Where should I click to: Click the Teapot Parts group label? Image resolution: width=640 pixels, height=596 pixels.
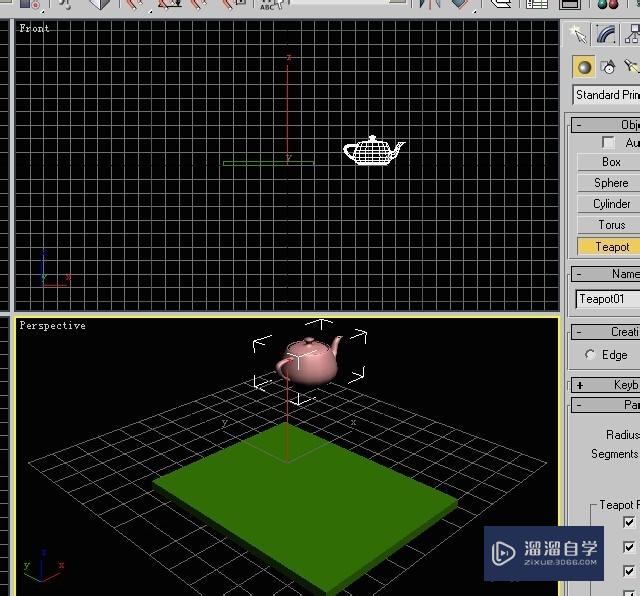tap(619, 505)
